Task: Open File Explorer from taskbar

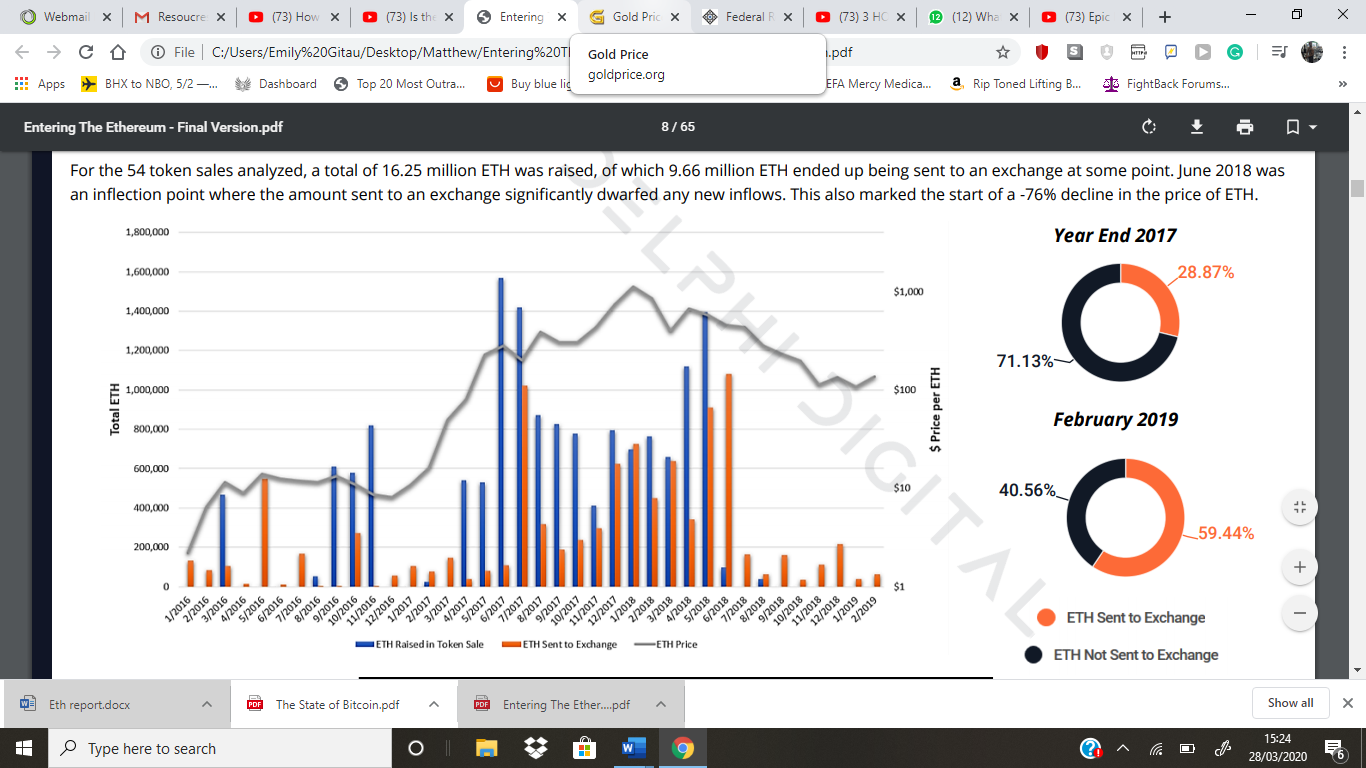Action: [487, 748]
